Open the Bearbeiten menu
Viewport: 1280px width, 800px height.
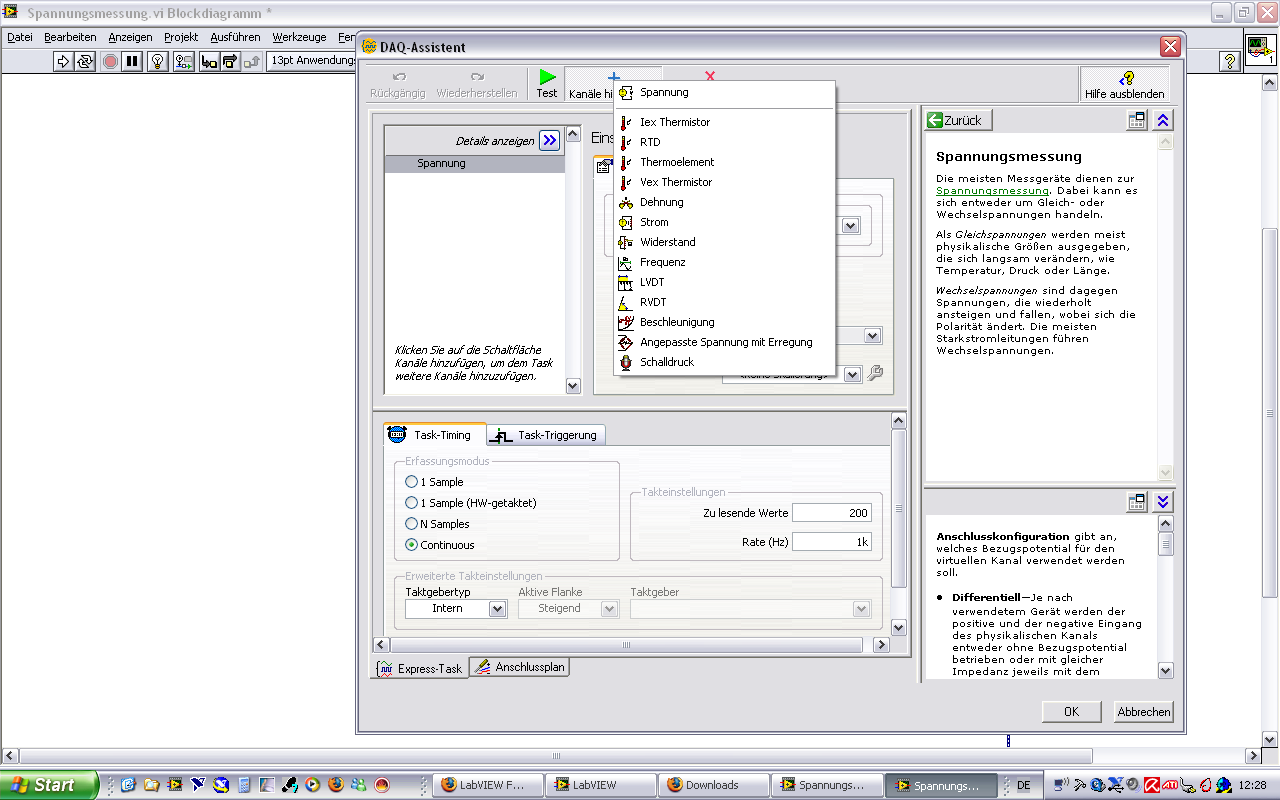tap(70, 37)
